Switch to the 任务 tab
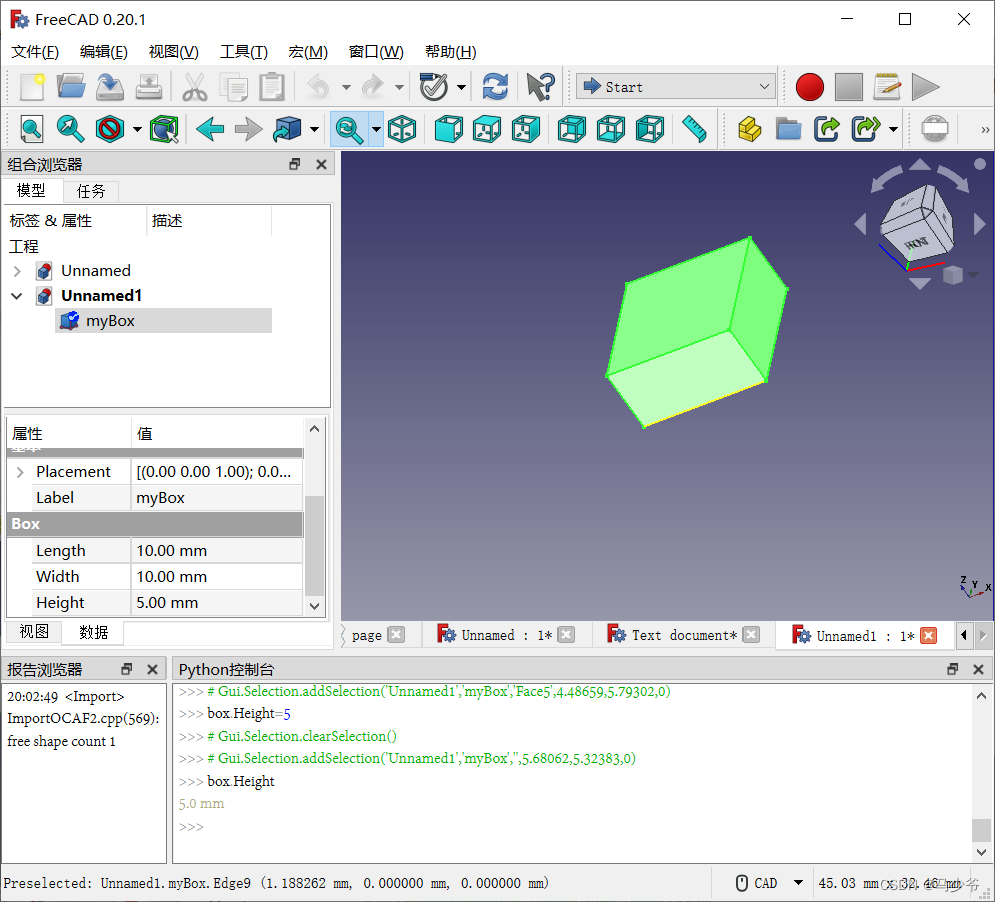Image resolution: width=995 pixels, height=902 pixels. pos(91,191)
